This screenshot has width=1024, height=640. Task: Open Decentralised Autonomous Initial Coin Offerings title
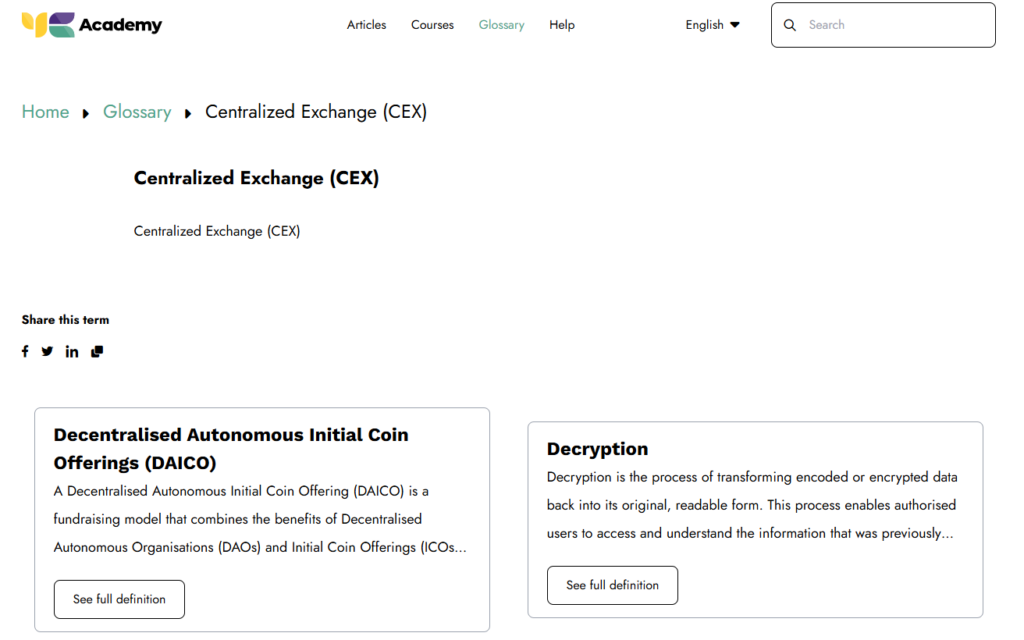coord(231,449)
